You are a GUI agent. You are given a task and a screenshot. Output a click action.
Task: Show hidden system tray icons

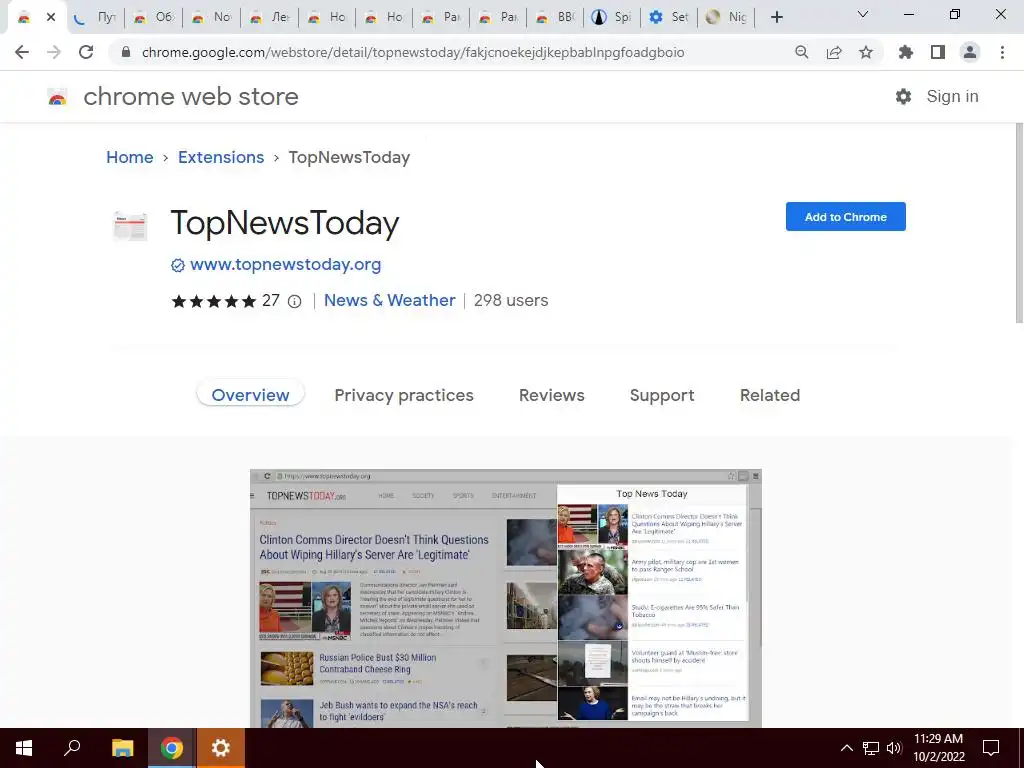tap(846, 748)
